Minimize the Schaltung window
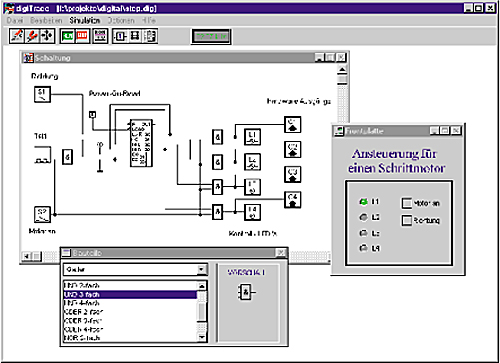This screenshot has height=363, width=500. coord(319,58)
